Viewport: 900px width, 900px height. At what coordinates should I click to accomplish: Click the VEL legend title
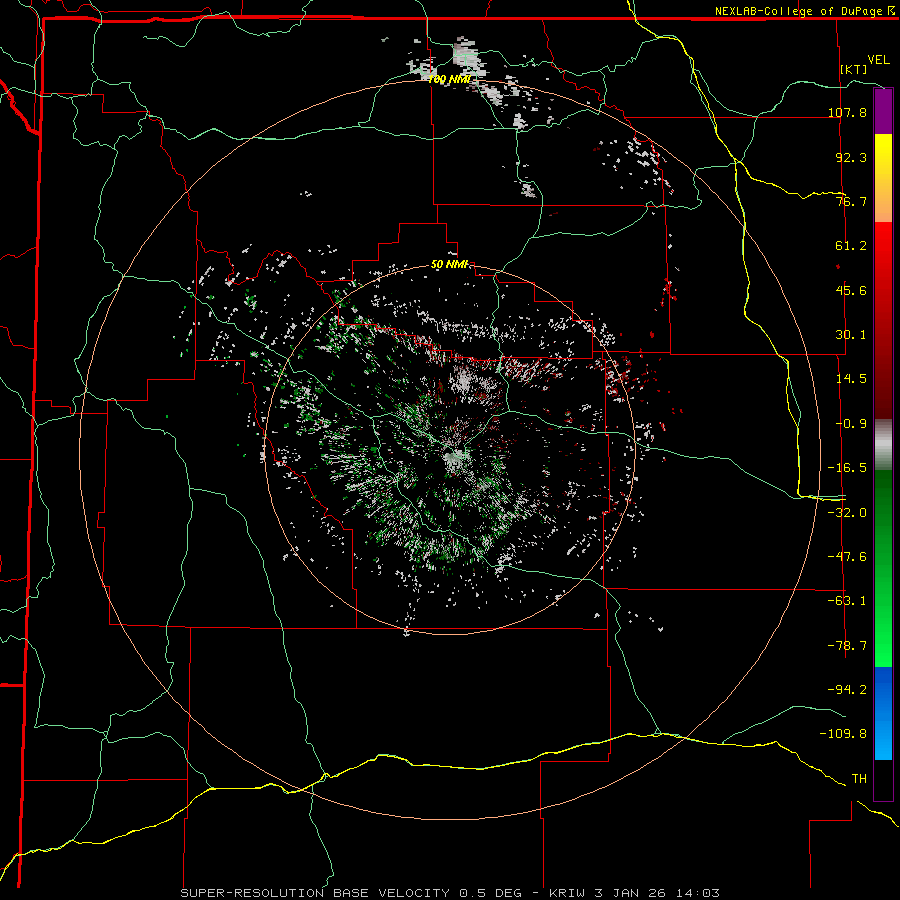(878, 60)
